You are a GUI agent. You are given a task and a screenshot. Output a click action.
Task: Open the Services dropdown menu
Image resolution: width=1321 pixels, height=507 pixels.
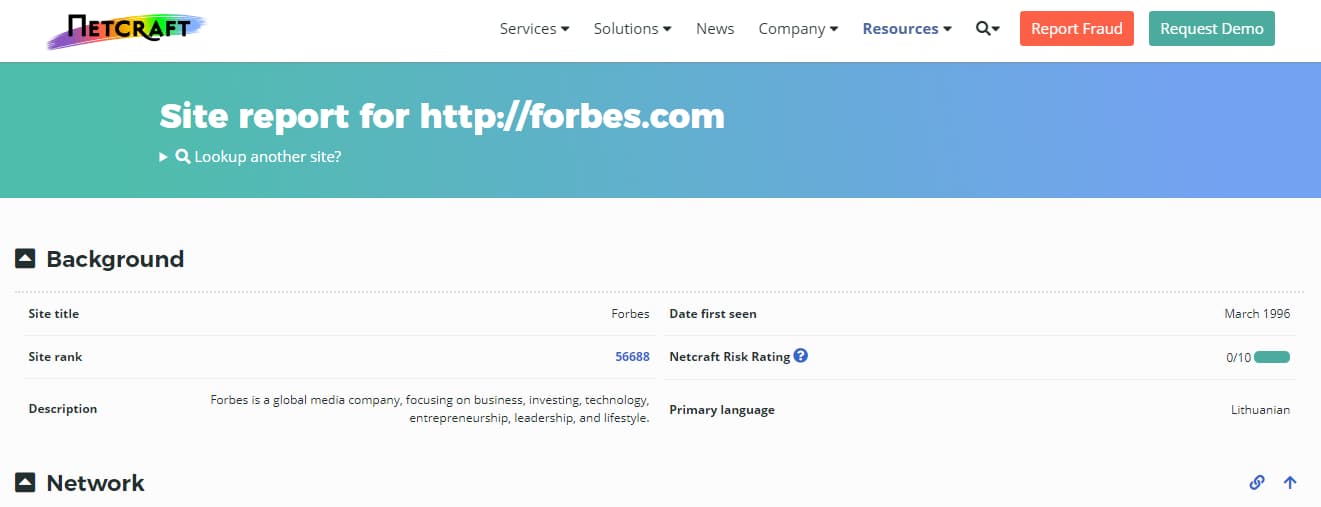coord(534,29)
